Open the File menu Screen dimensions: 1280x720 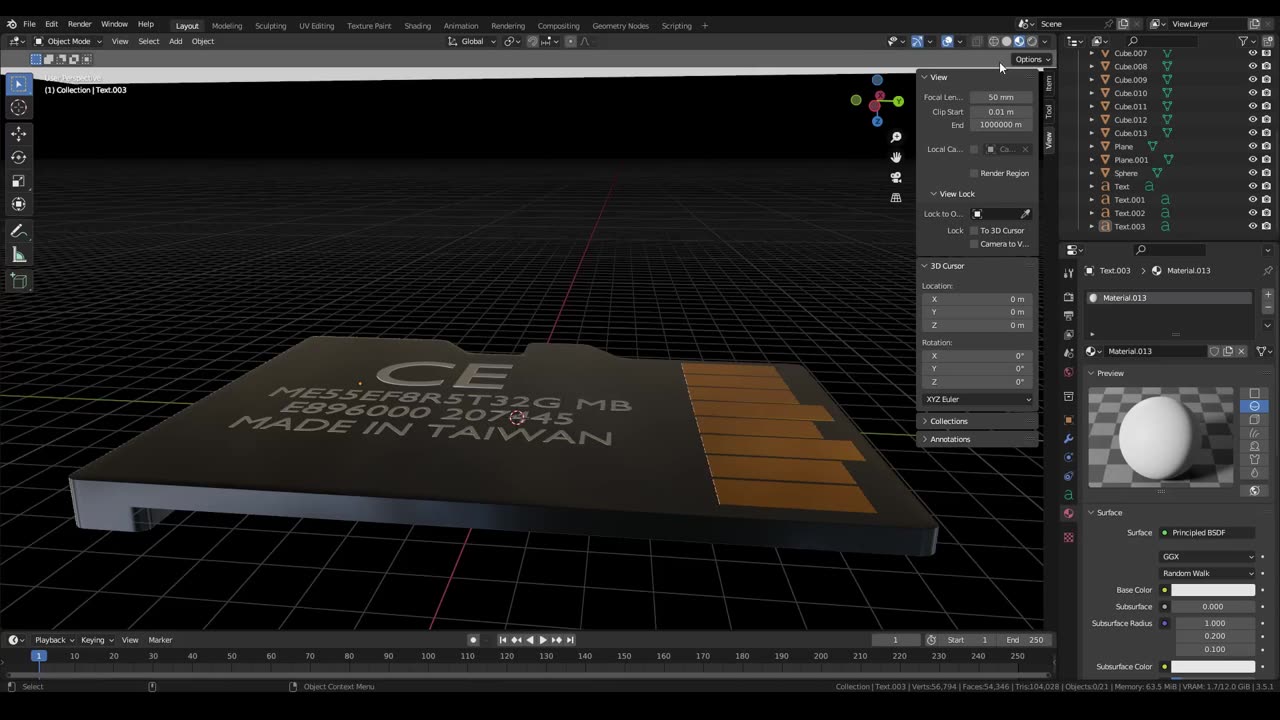[x=30, y=24]
